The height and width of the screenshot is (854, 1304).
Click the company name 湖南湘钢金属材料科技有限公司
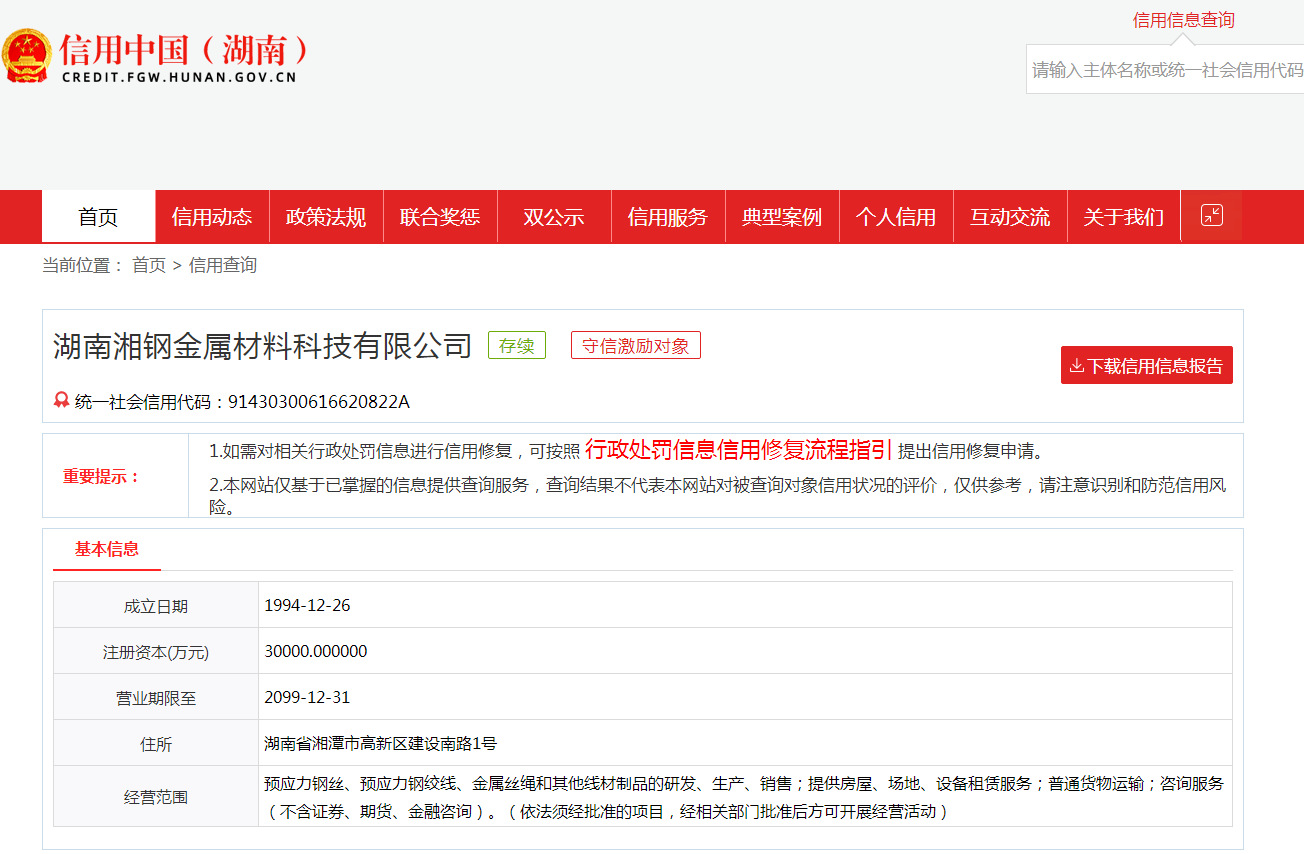tap(262, 346)
